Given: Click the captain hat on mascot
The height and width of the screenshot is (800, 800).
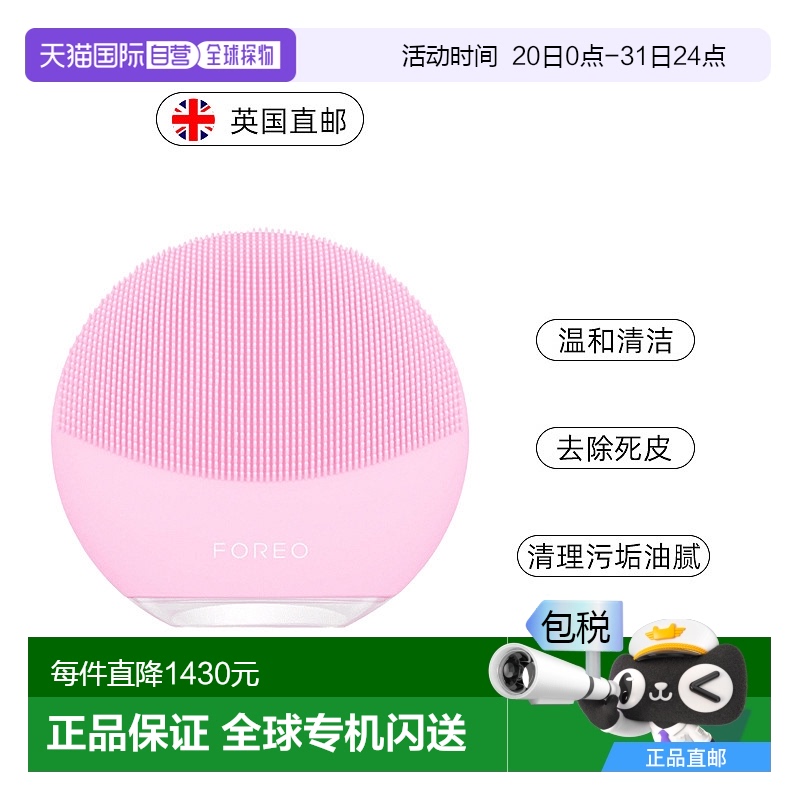Looking at the screenshot, I should coord(669,640).
